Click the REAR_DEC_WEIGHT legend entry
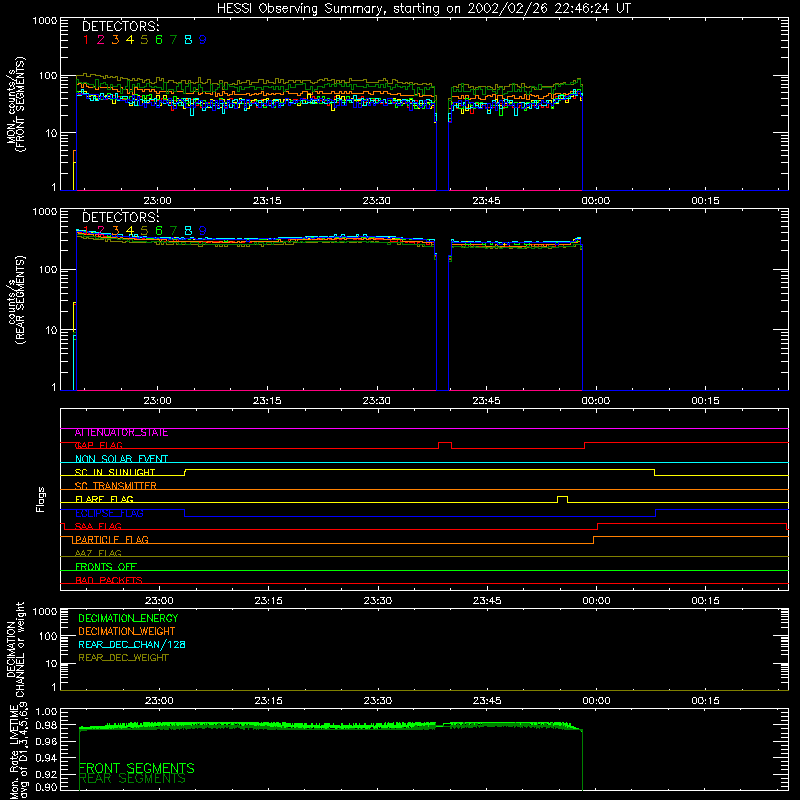The image size is (800, 800). click(x=123, y=658)
